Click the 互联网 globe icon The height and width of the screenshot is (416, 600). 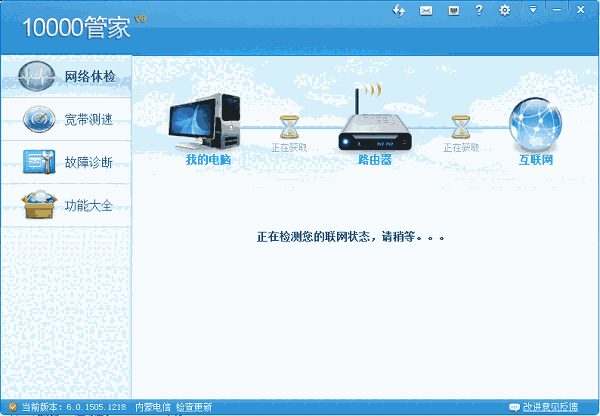[x=535, y=123]
